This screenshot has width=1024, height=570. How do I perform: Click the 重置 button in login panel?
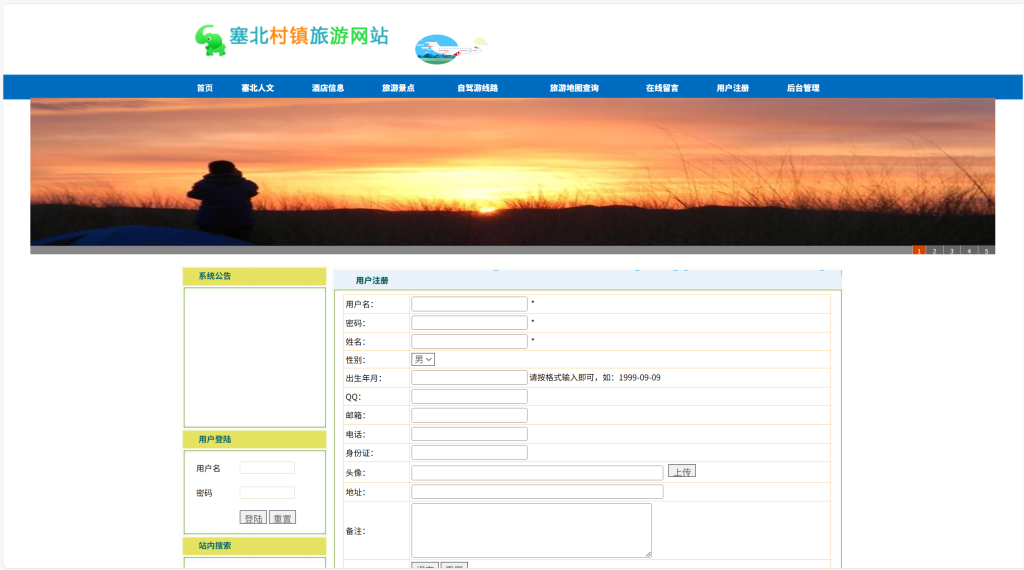pyautogui.click(x=282, y=518)
